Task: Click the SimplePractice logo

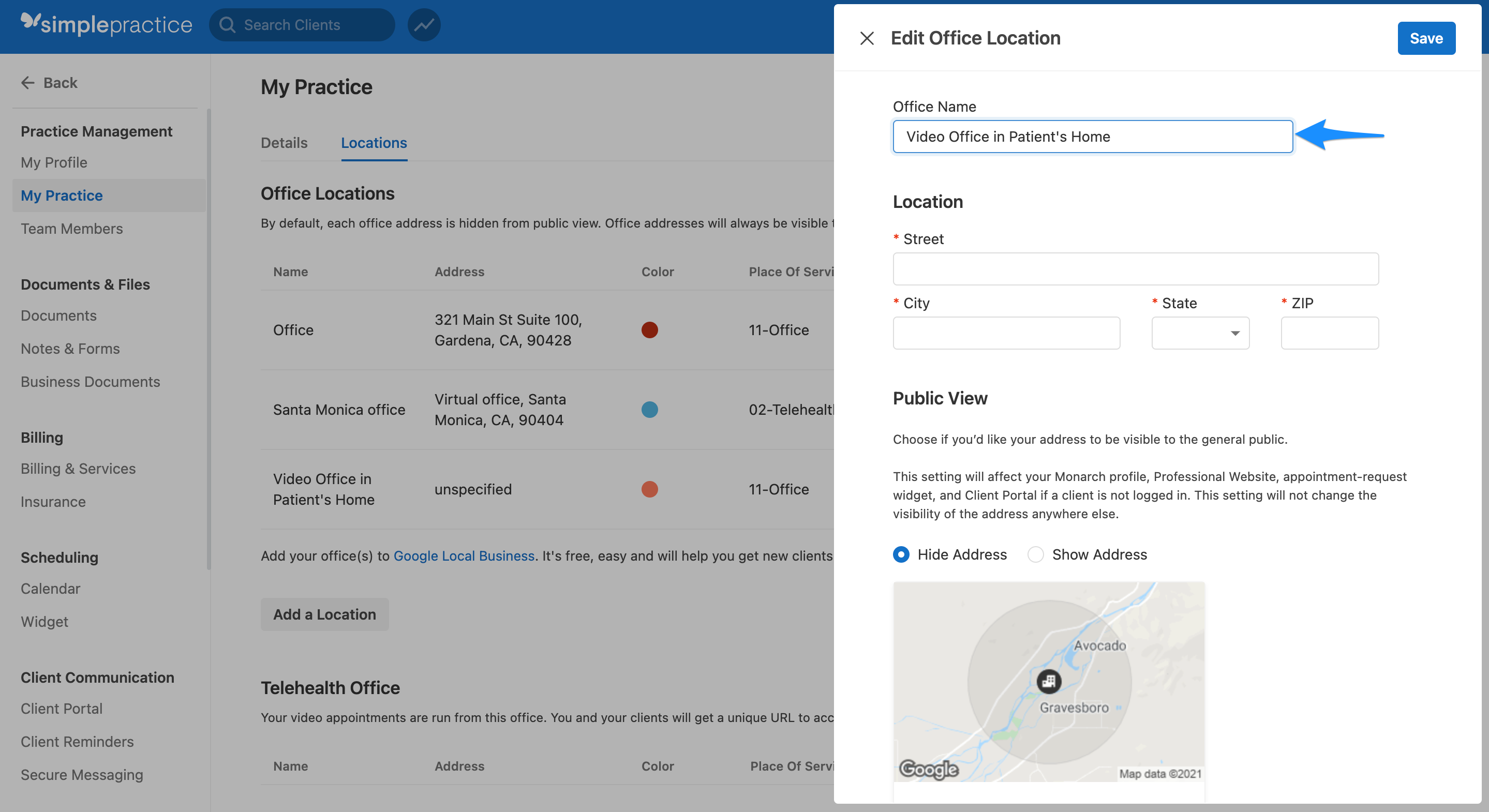Action: (x=107, y=24)
